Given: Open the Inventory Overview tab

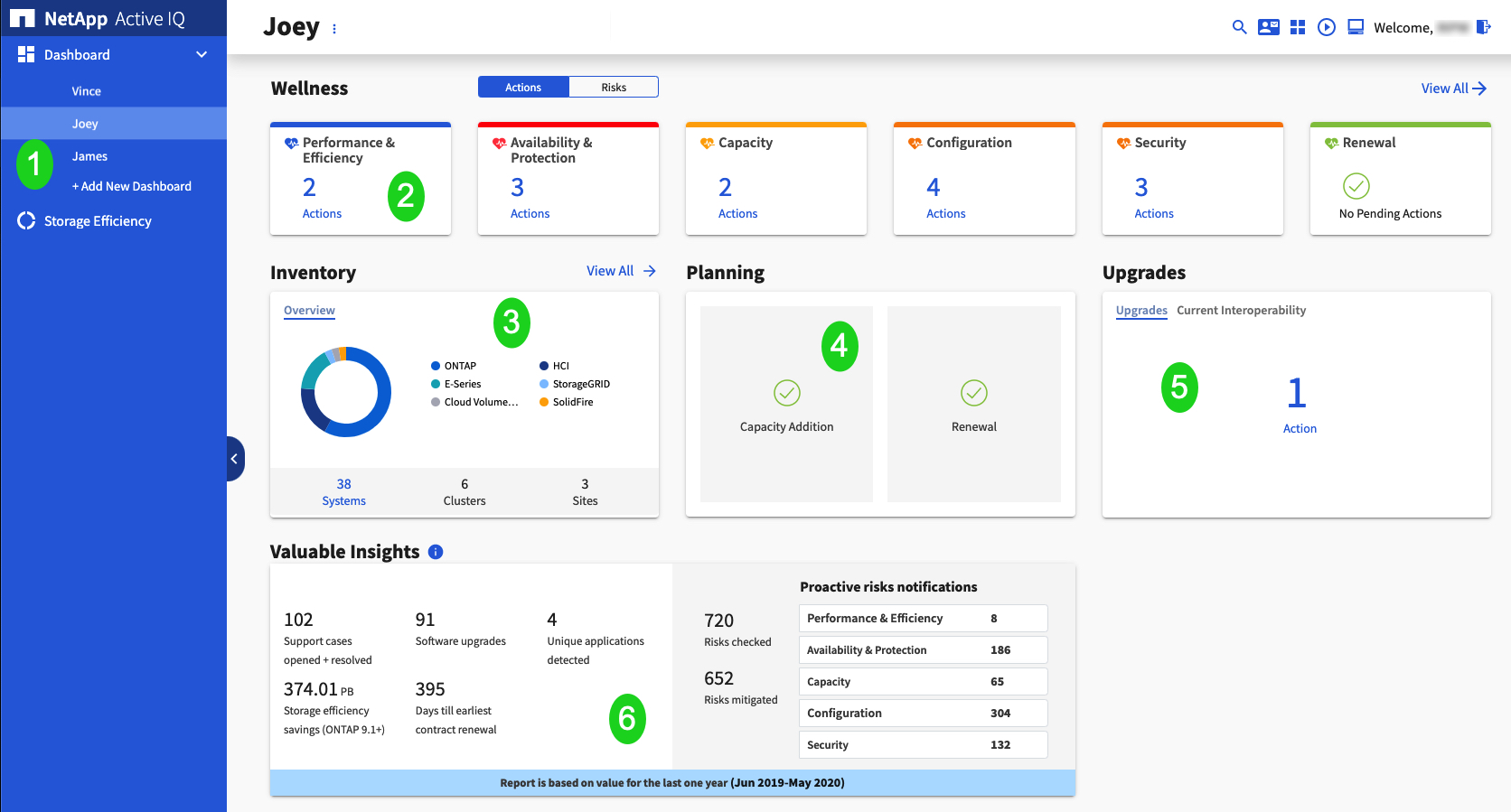Looking at the screenshot, I should click(x=309, y=310).
